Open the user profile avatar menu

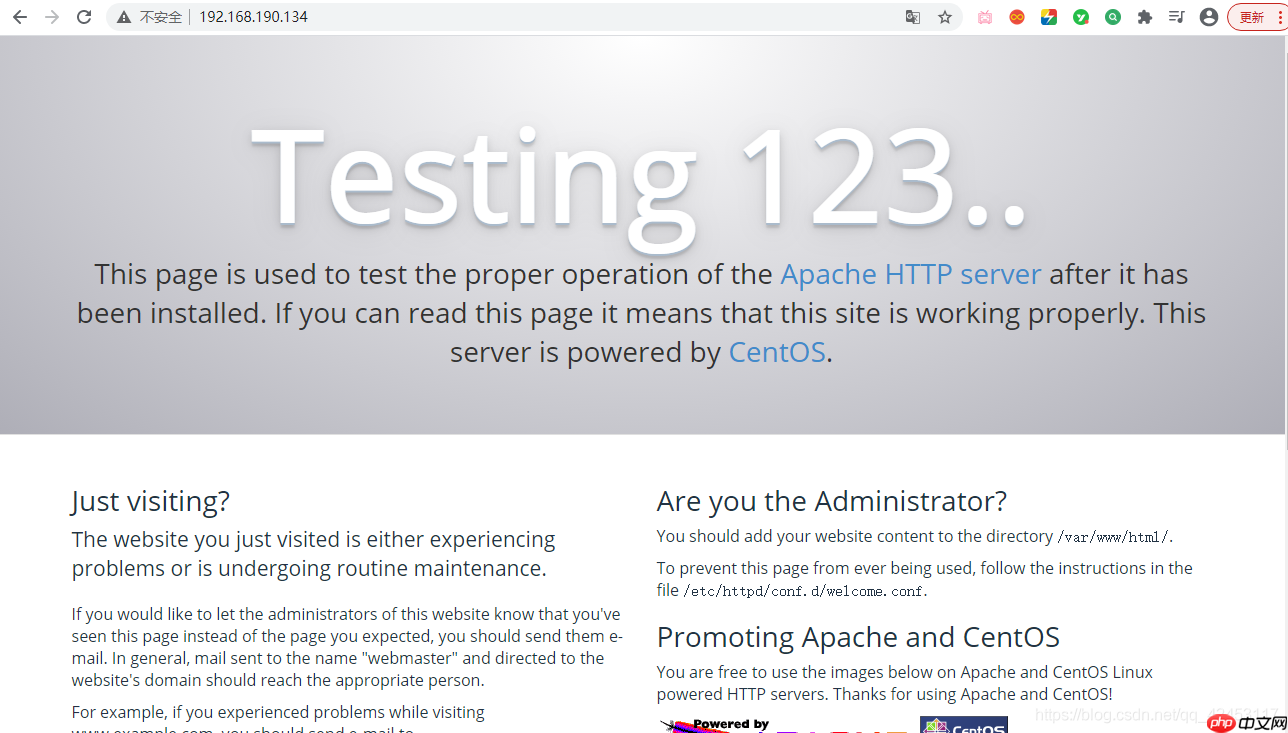coord(1209,17)
